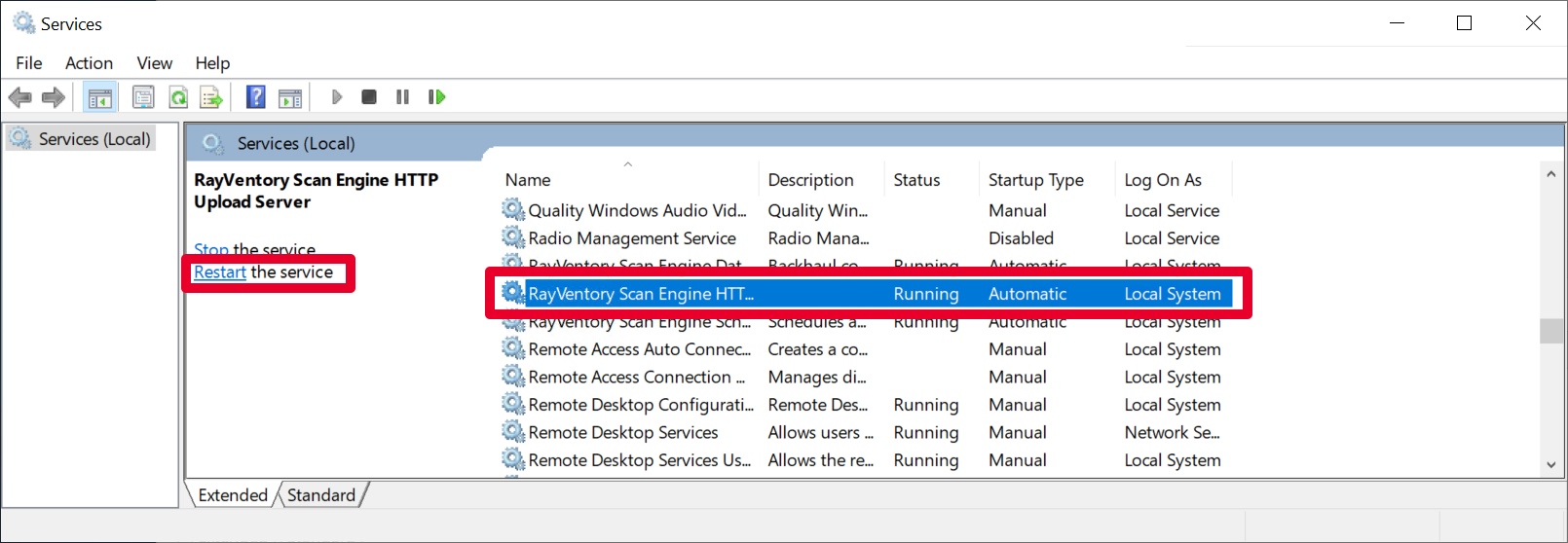Select the Remote Access Auto Connec... service
The image size is (1568, 543).
click(639, 349)
